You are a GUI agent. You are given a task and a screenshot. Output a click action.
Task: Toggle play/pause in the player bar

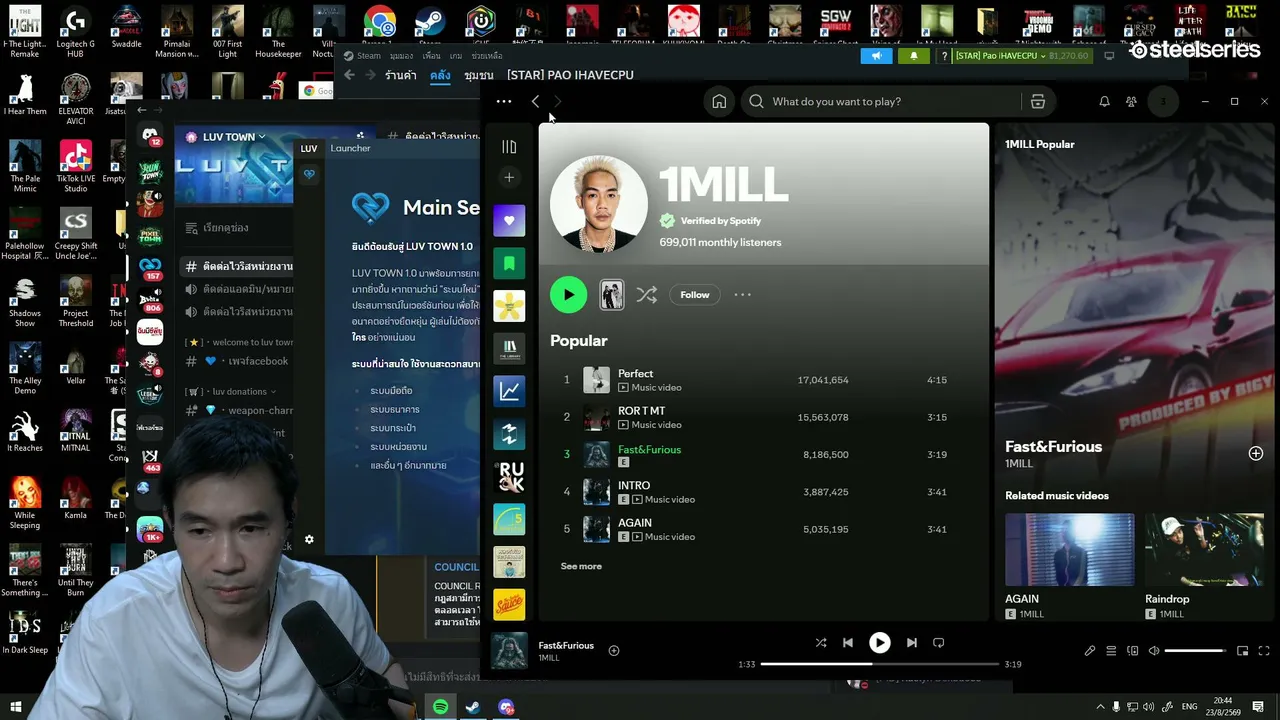tap(879, 643)
